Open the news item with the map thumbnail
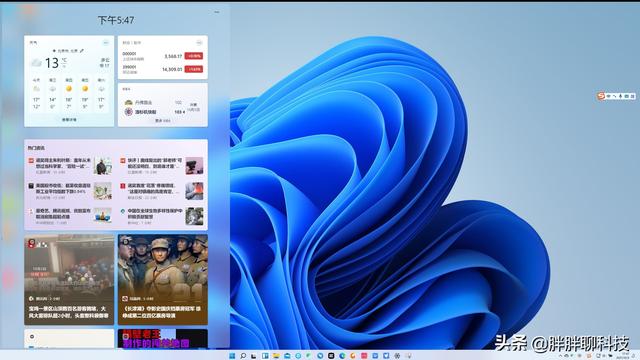The image size is (640, 360). [70, 191]
